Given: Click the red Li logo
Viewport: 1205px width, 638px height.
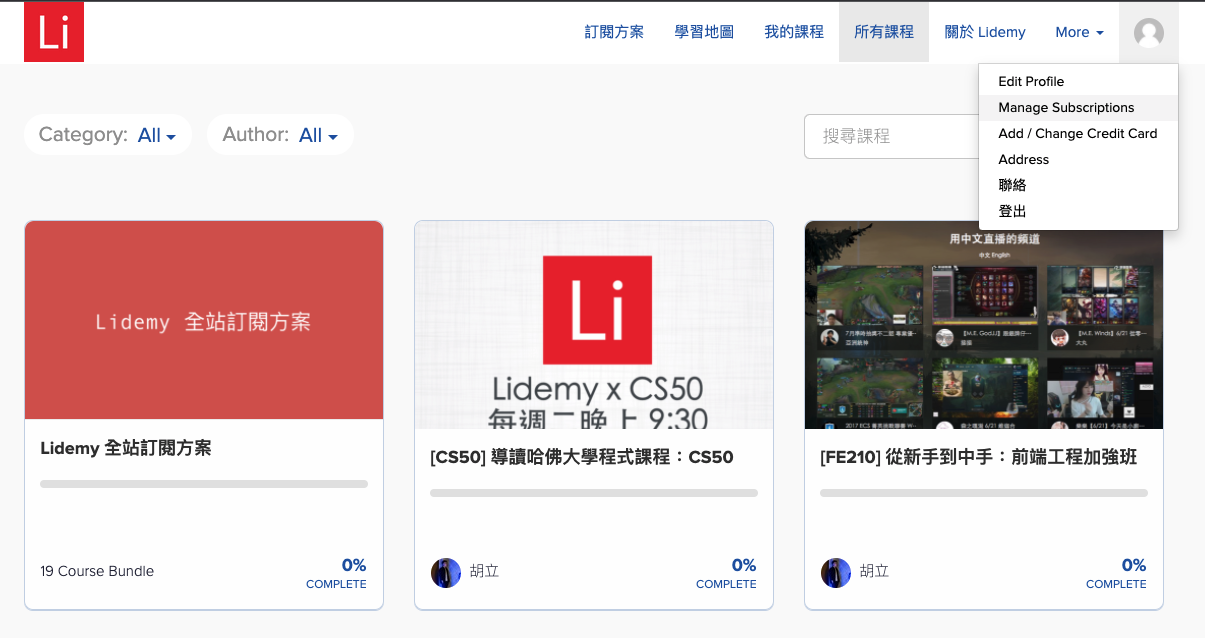Looking at the screenshot, I should pyautogui.click(x=54, y=32).
